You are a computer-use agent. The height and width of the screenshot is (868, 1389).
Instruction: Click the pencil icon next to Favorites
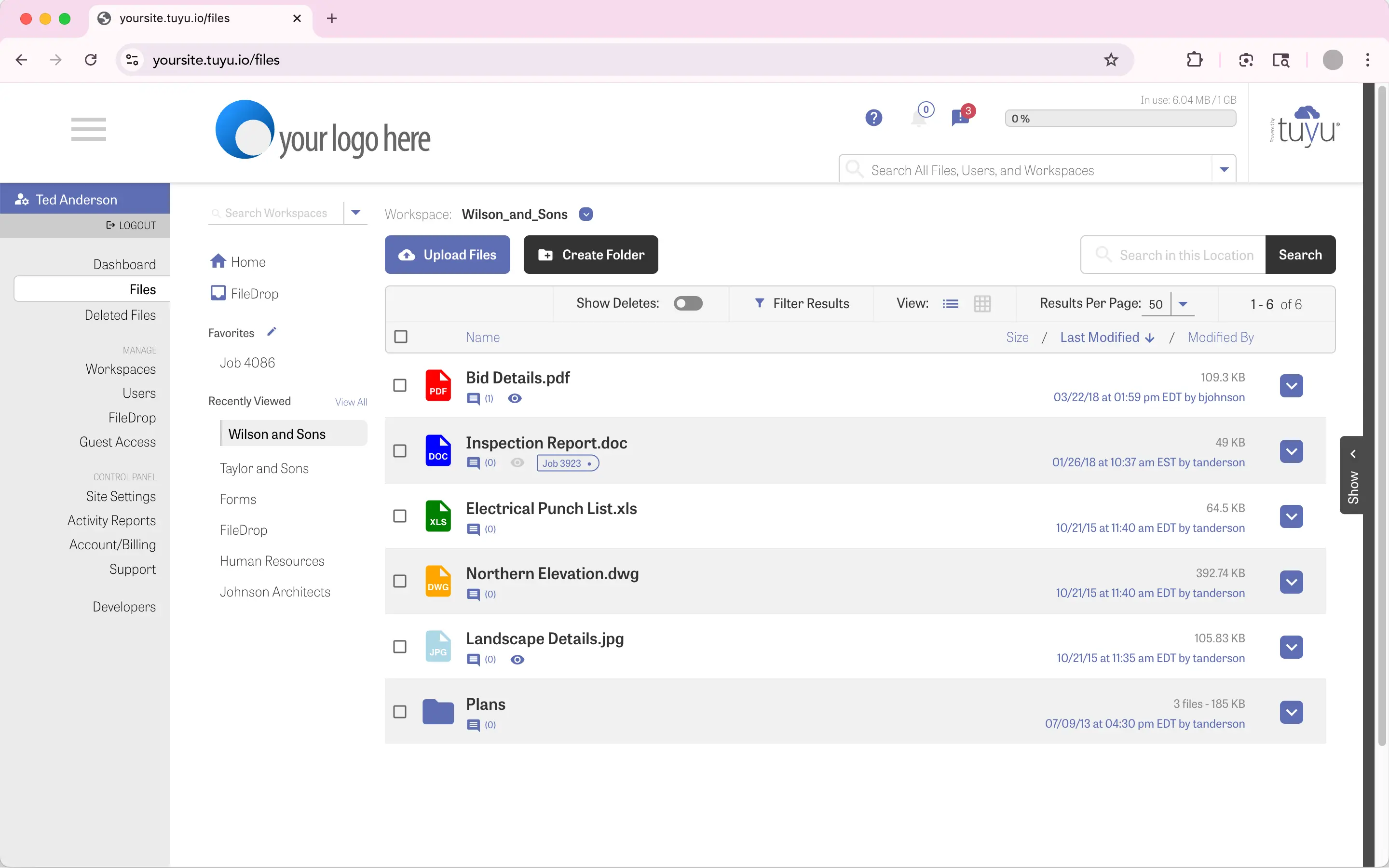point(272,332)
